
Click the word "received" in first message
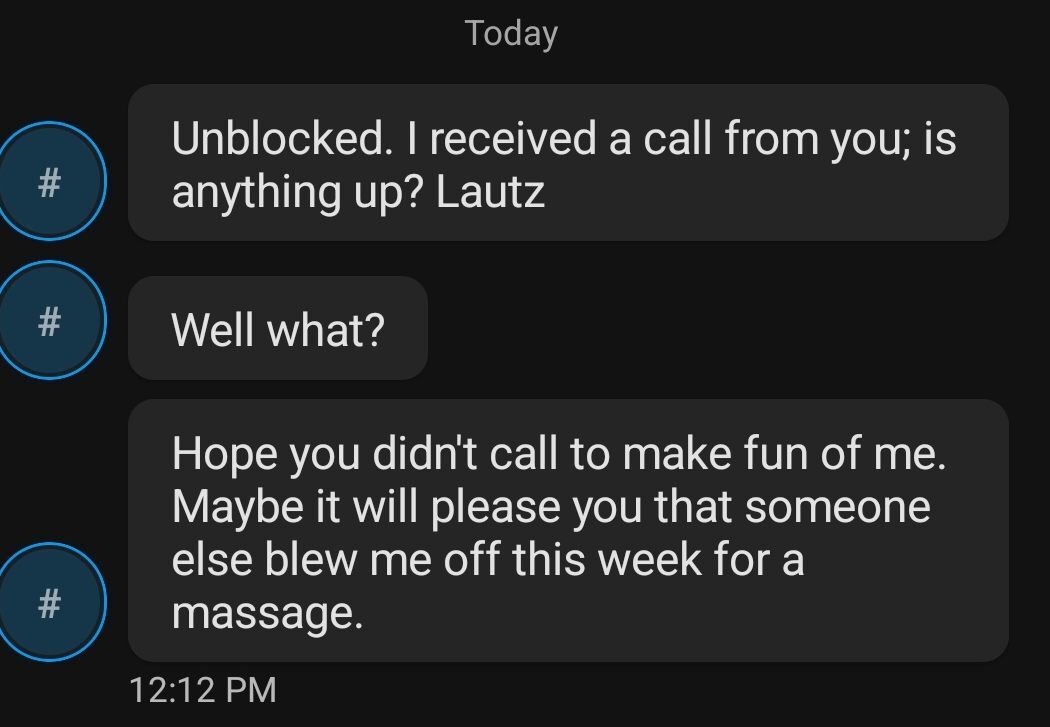click(x=512, y=138)
